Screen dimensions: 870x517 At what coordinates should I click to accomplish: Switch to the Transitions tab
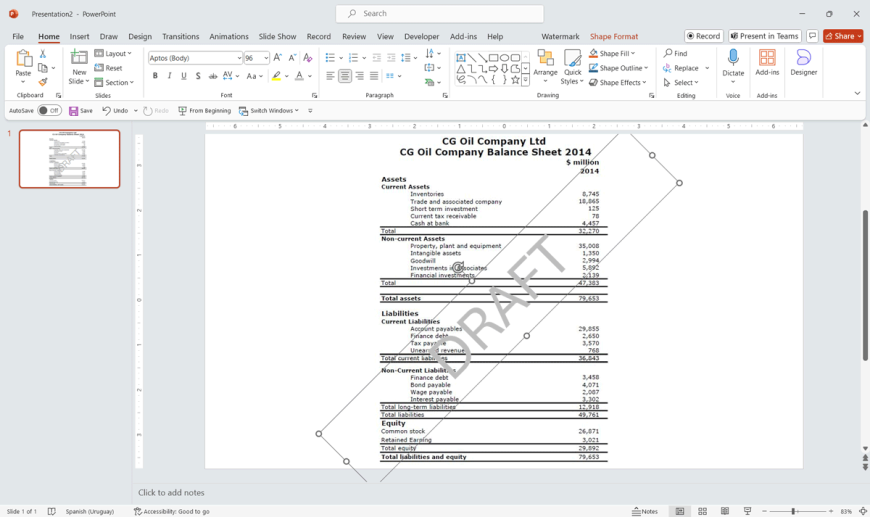tap(180, 36)
